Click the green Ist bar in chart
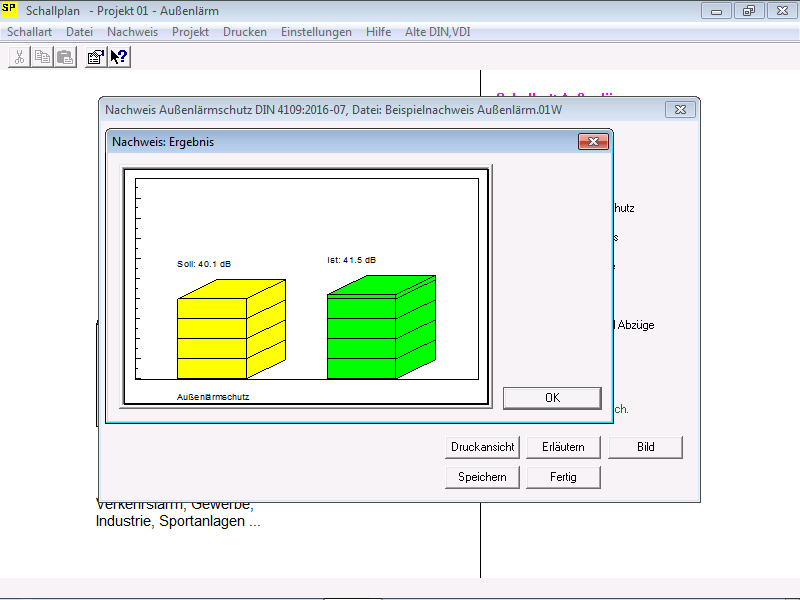Screen dimensions: 800x600 381,327
